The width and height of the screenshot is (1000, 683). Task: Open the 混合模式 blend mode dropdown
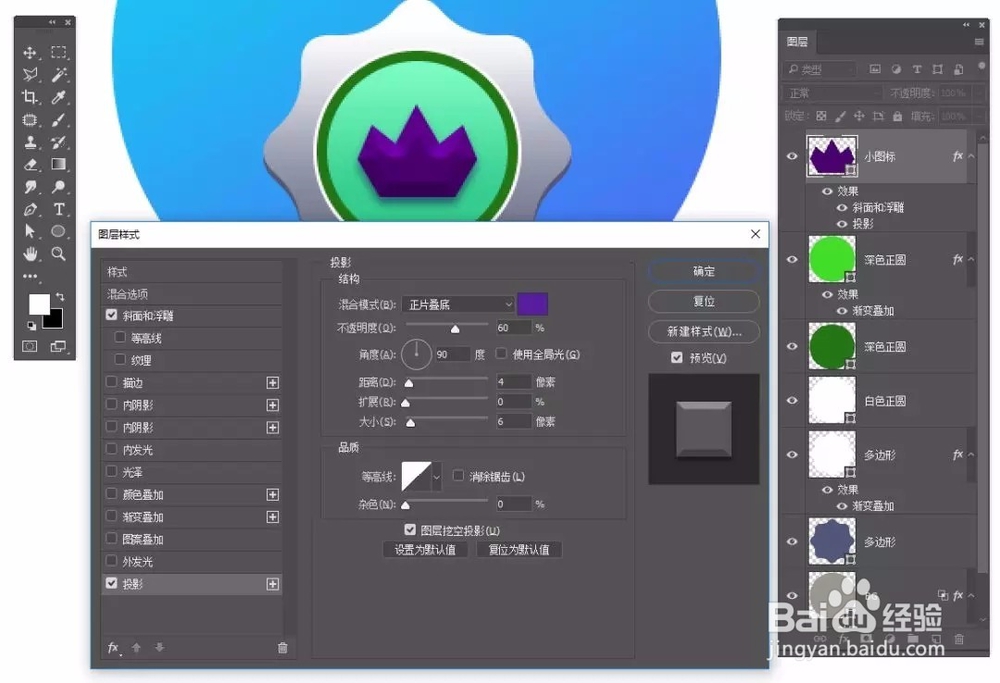pos(456,304)
